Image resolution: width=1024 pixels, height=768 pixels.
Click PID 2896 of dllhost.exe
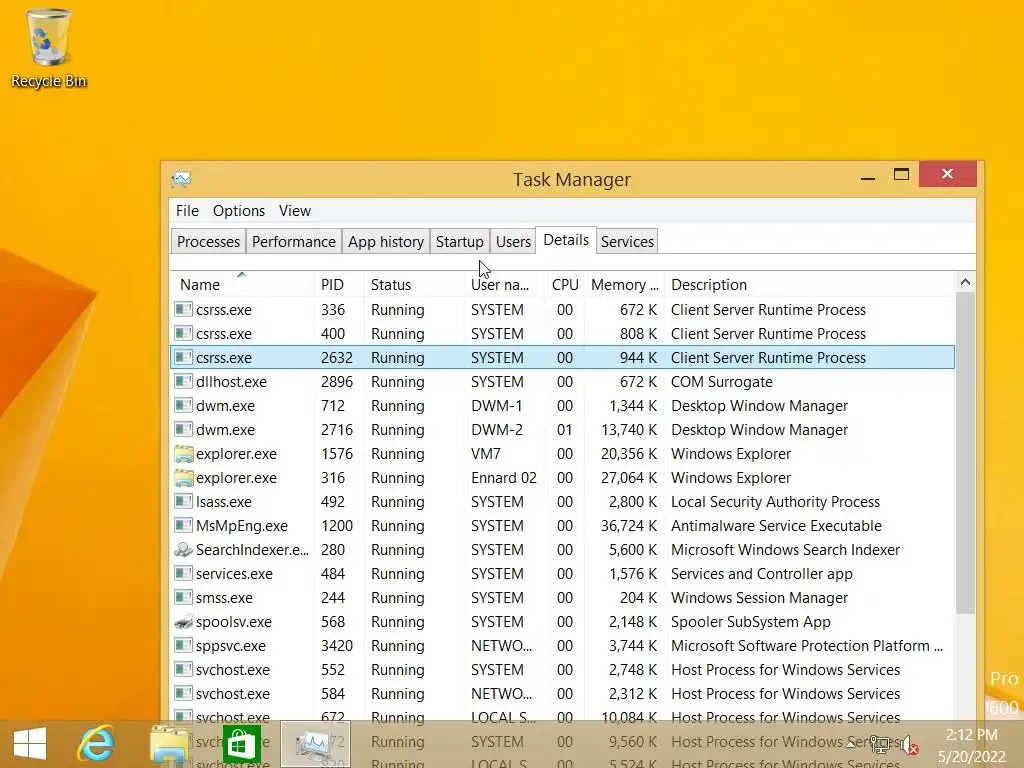pos(336,381)
